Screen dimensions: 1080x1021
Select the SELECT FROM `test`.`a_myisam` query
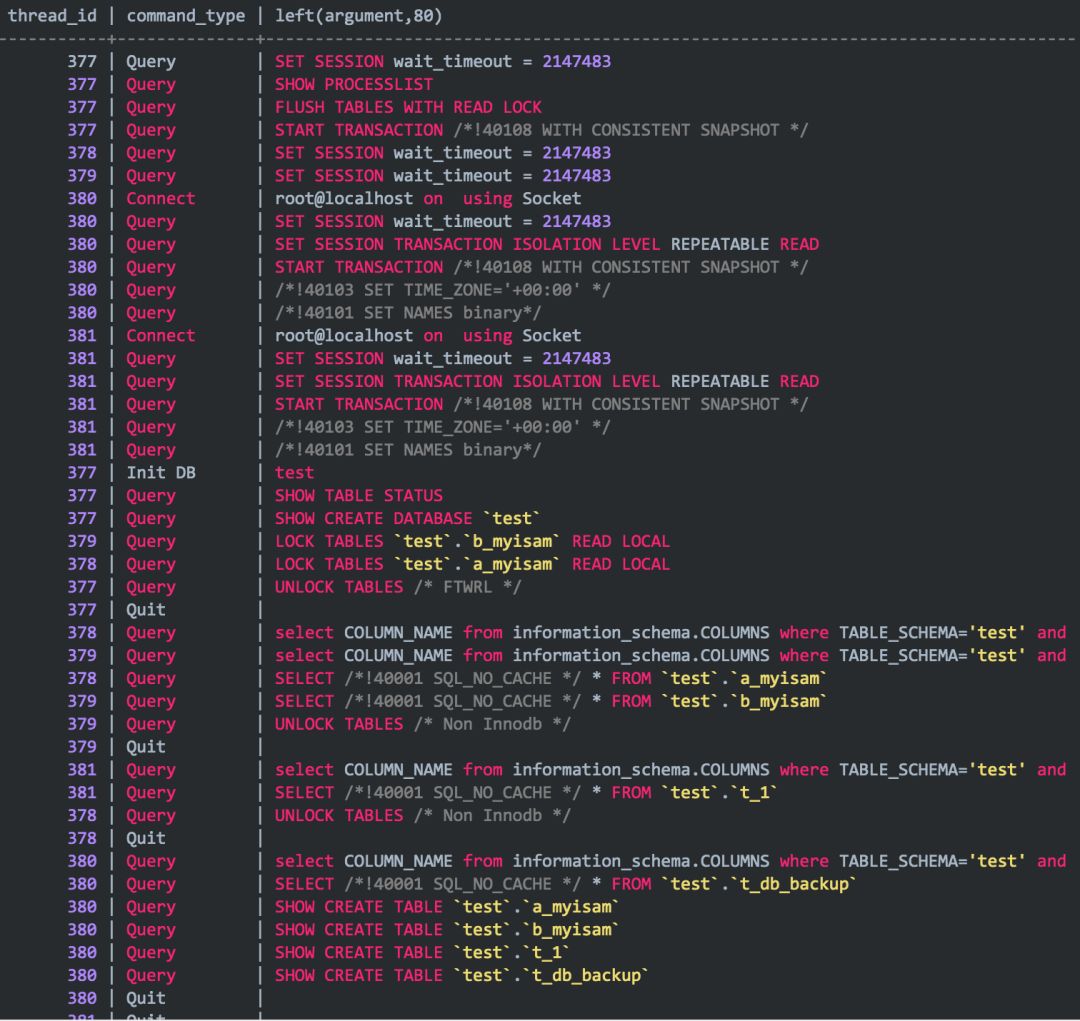tap(551, 679)
